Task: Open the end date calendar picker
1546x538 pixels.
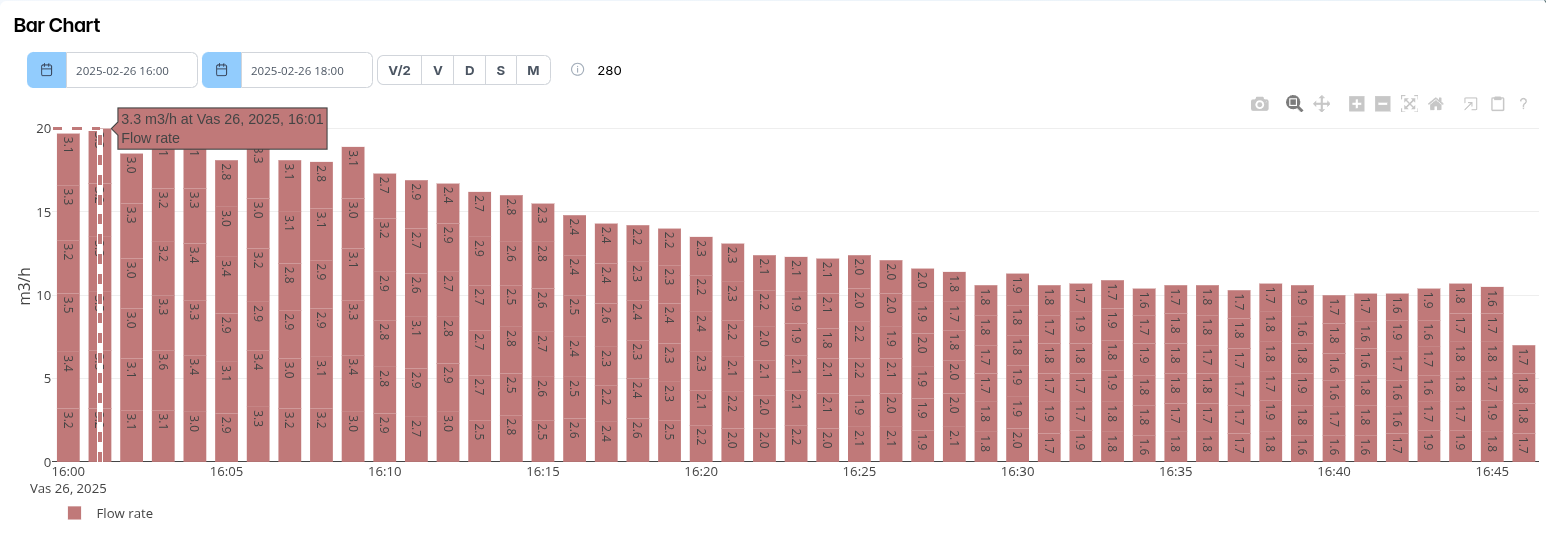Action: 222,70
